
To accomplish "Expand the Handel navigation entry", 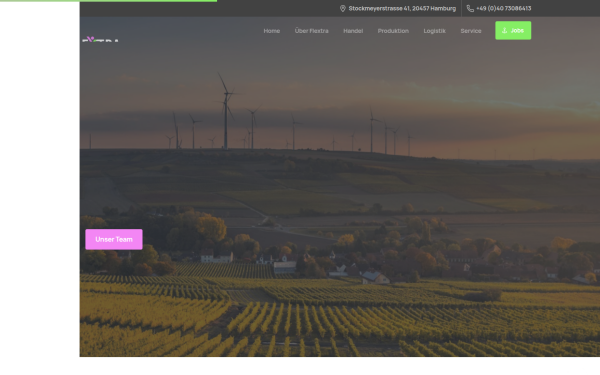I will (353, 31).
